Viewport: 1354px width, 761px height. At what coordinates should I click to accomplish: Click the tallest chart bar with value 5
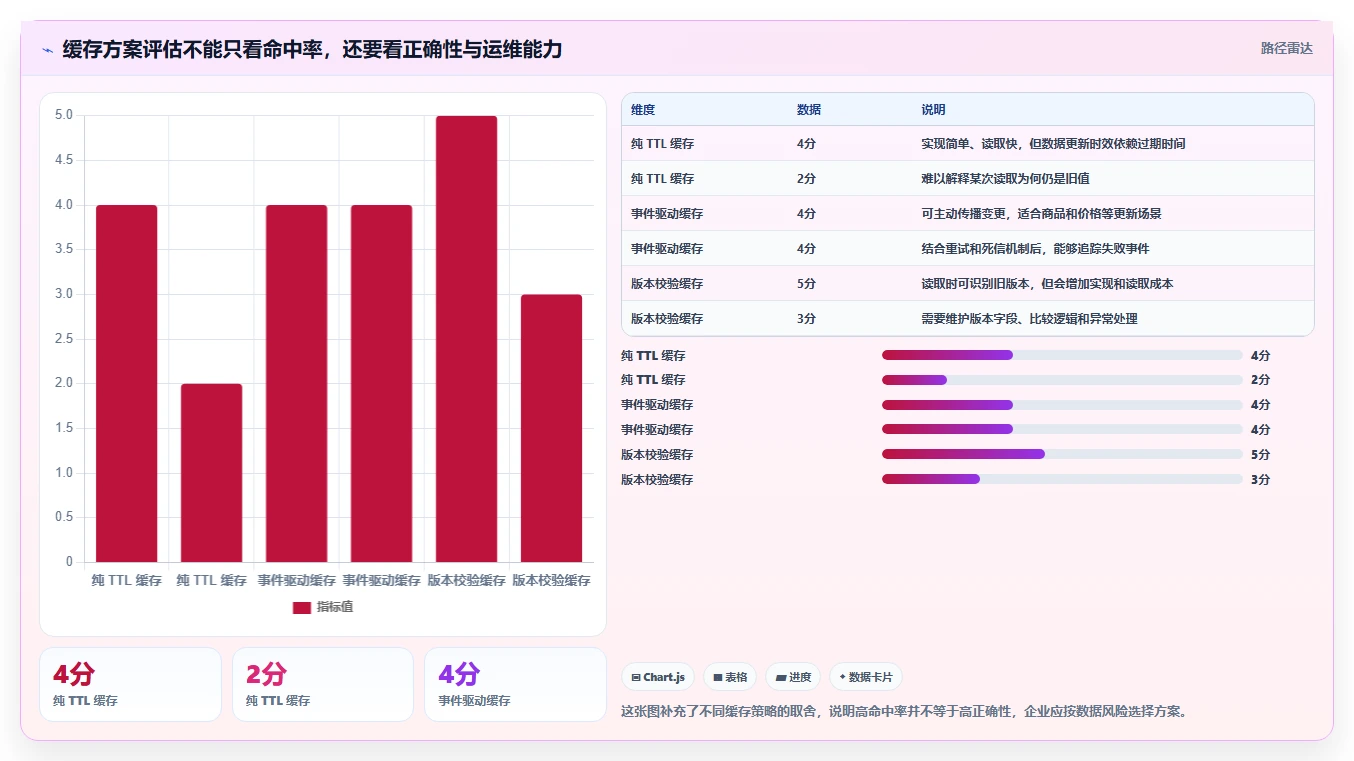pyautogui.click(x=466, y=339)
